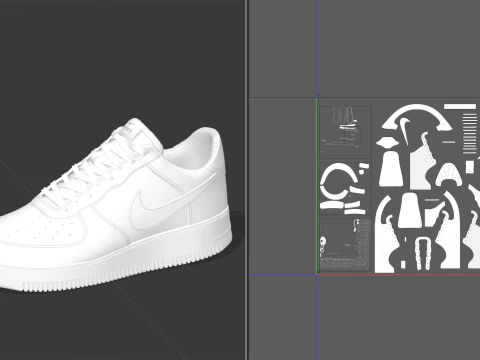Select the U-shaped eyelet UV island
Screen dimensions: 480x360
coord(422,253)
